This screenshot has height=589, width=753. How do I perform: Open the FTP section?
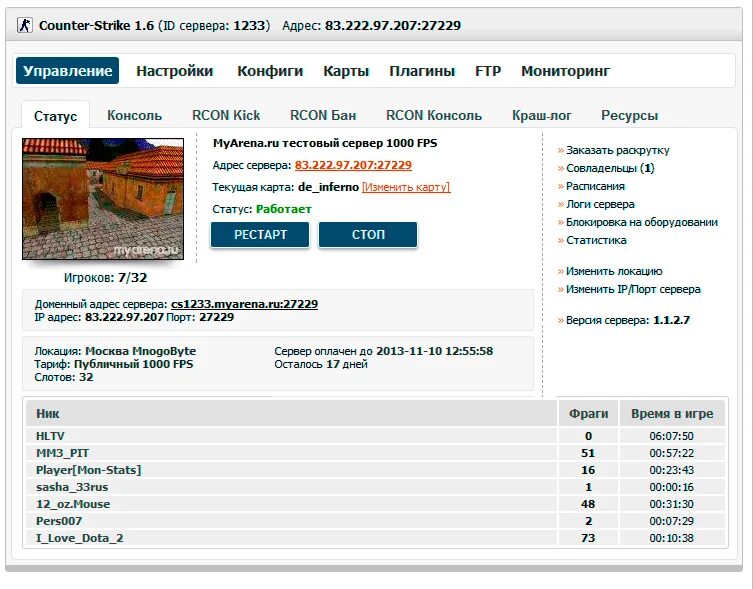(488, 71)
